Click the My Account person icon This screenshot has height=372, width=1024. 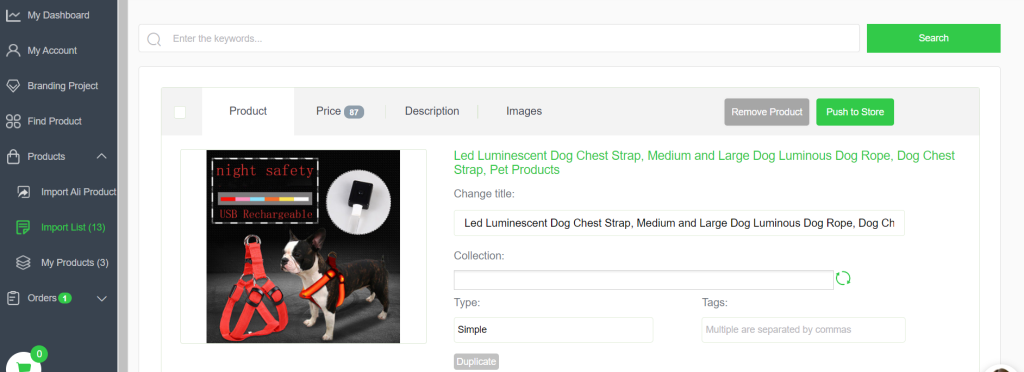pos(13,50)
